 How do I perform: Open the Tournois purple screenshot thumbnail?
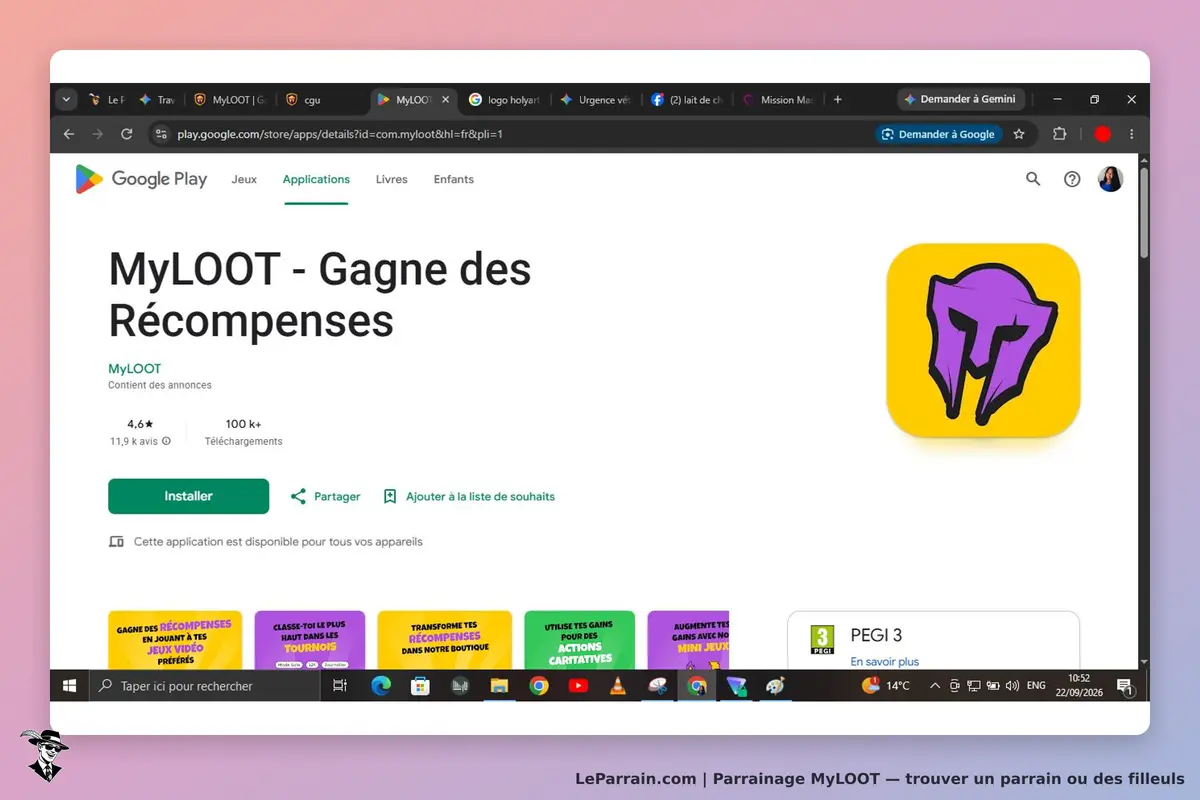[310, 640]
